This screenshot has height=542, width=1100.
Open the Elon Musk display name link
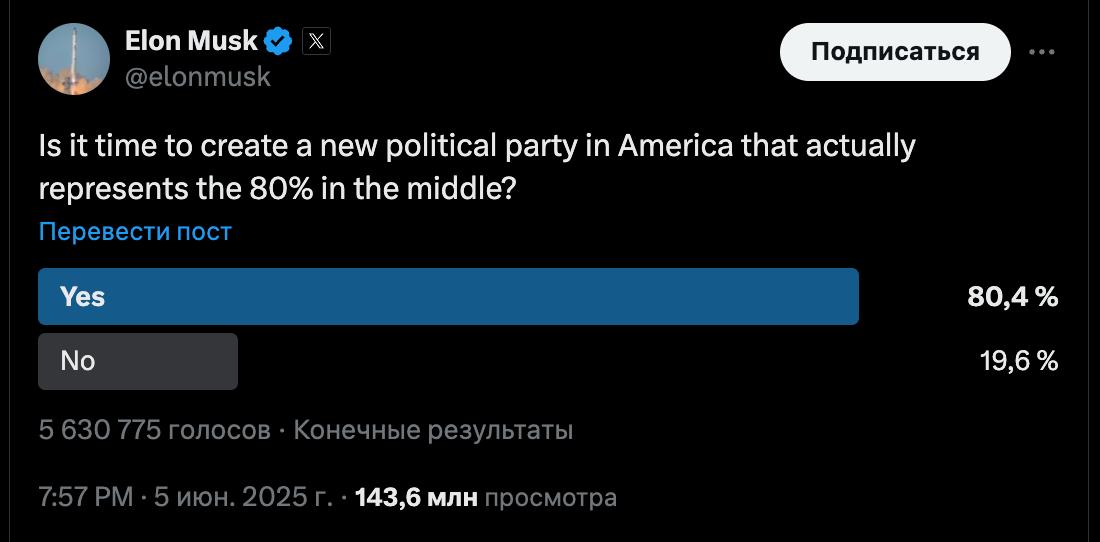pyautogui.click(x=191, y=41)
